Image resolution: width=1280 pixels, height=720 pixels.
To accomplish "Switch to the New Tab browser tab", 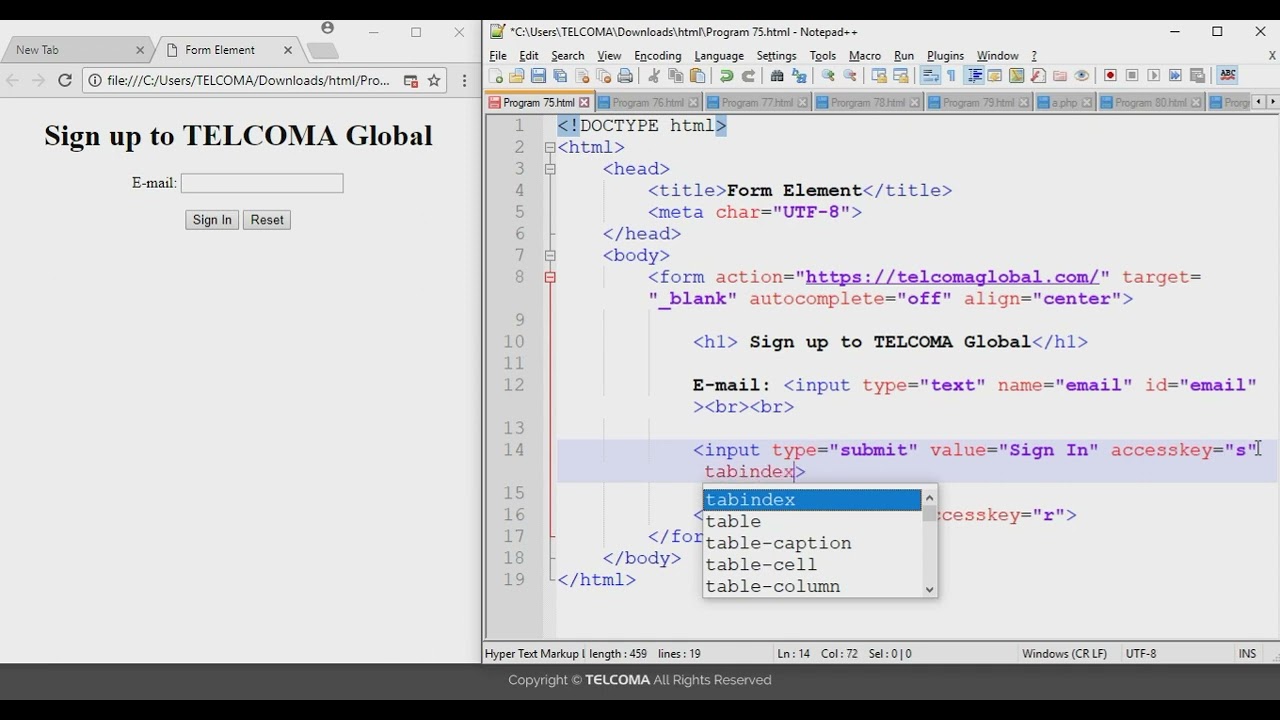I will pyautogui.click(x=75, y=50).
